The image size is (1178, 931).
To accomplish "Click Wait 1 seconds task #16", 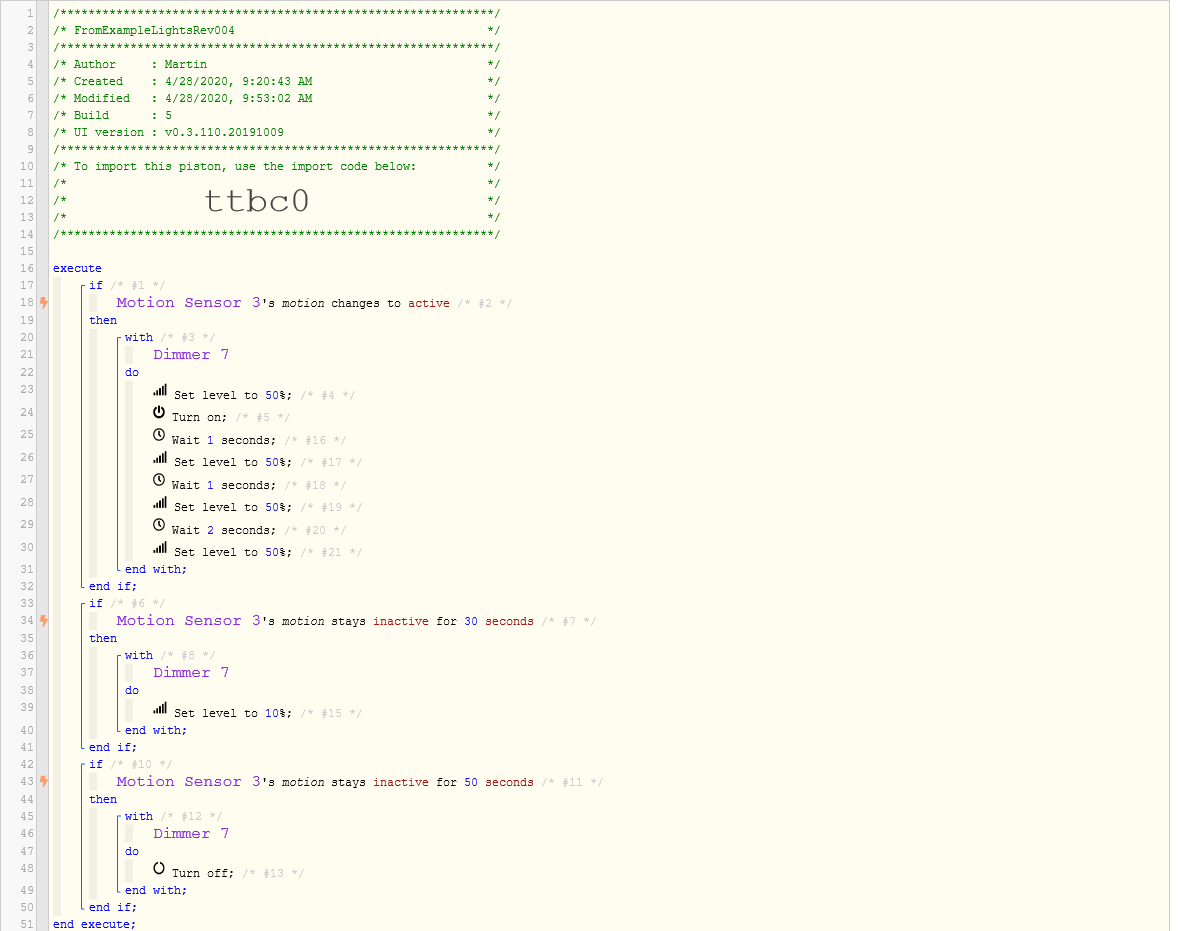I will (224, 440).
